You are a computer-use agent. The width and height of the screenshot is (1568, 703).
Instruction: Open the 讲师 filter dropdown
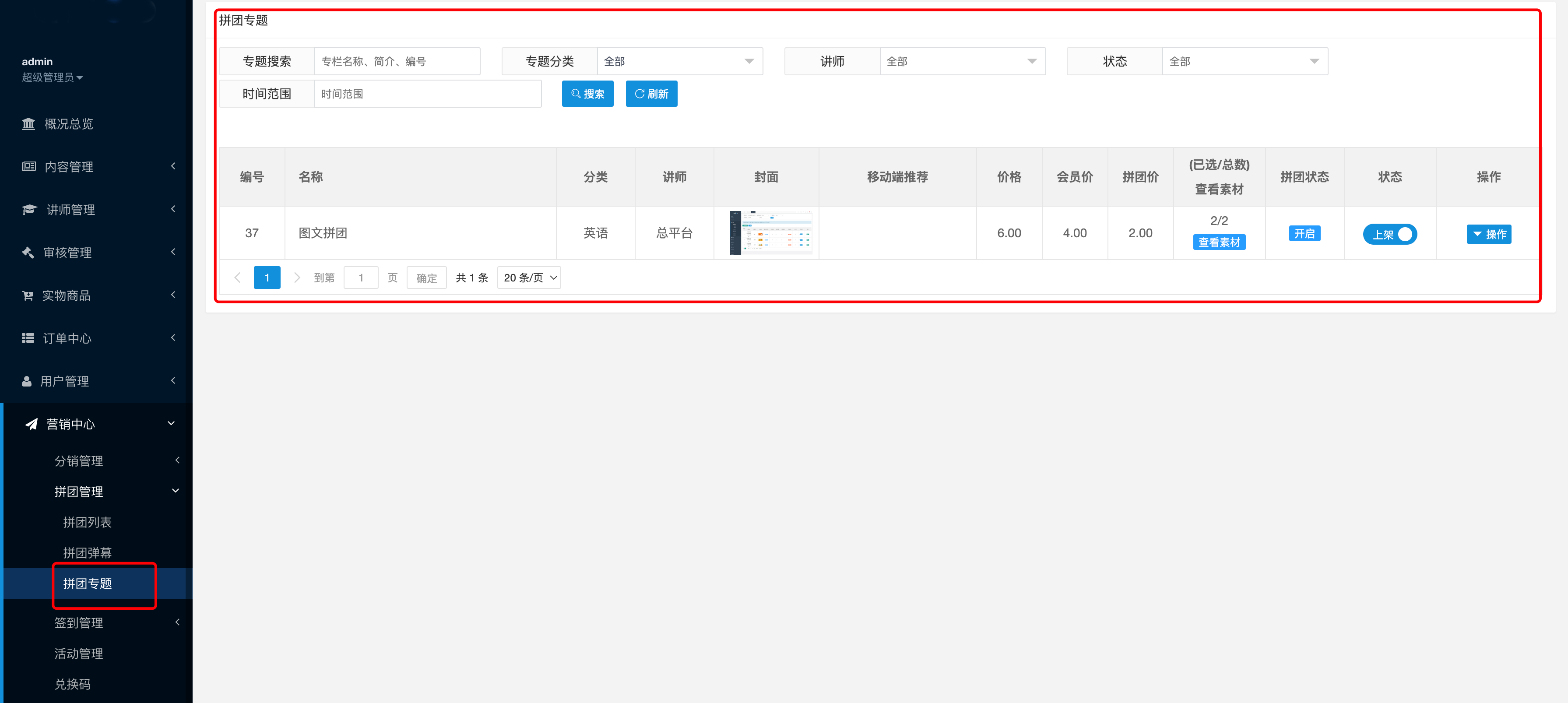click(x=962, y=61)
